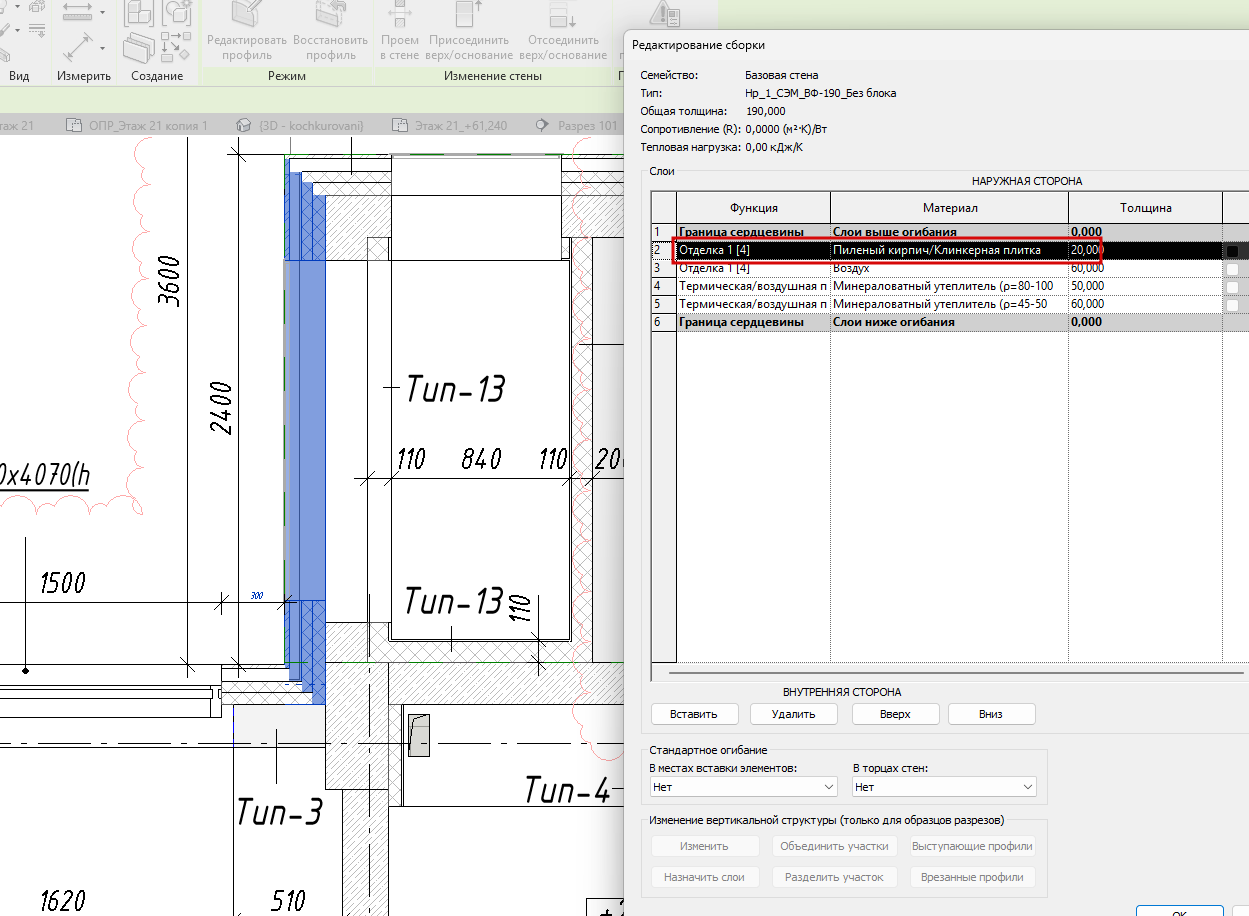
Task: Click the Вставить button
Action: point(694,714)
